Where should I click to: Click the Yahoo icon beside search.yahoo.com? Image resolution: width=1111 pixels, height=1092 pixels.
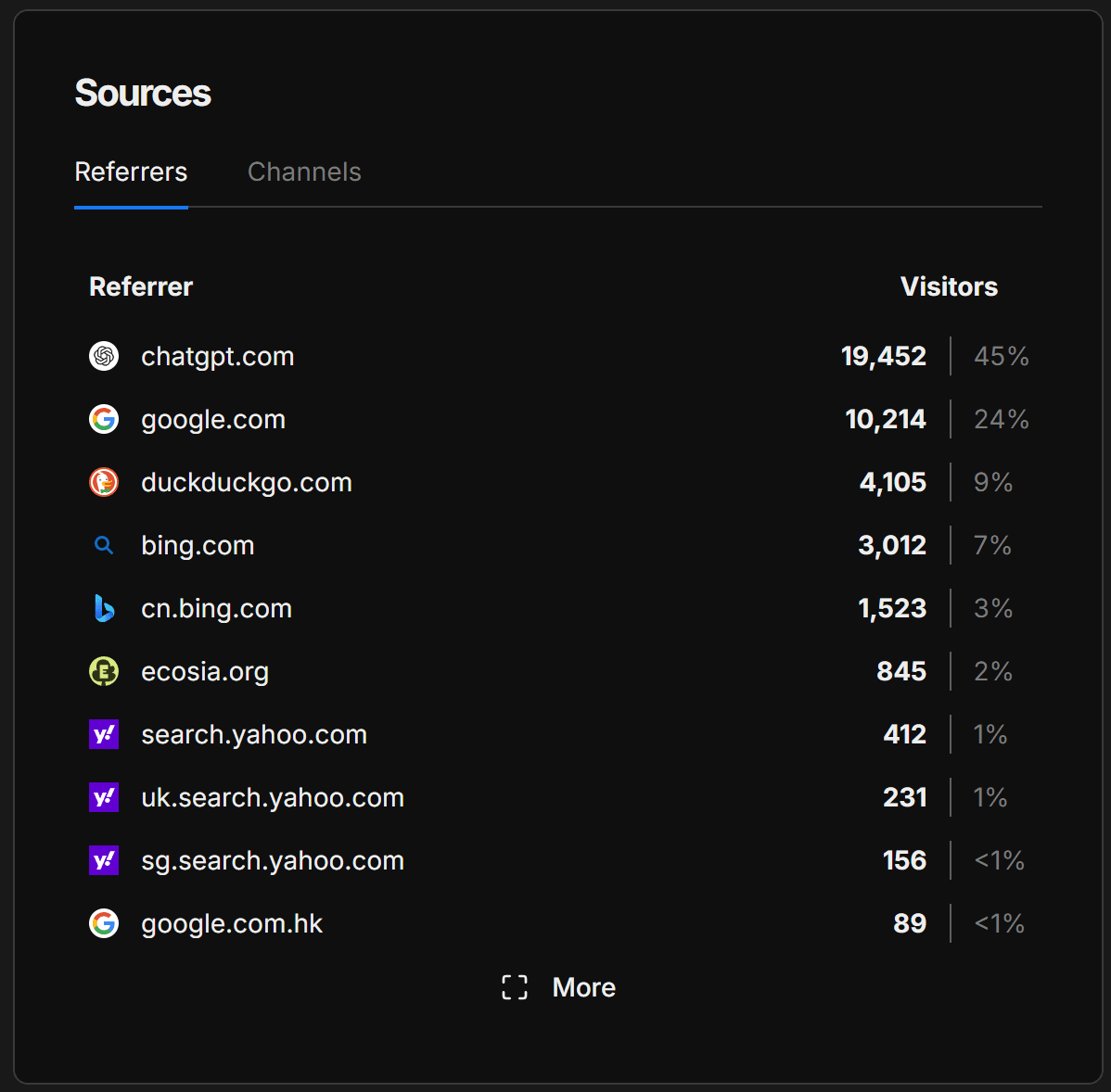click(x=104, y=734)
